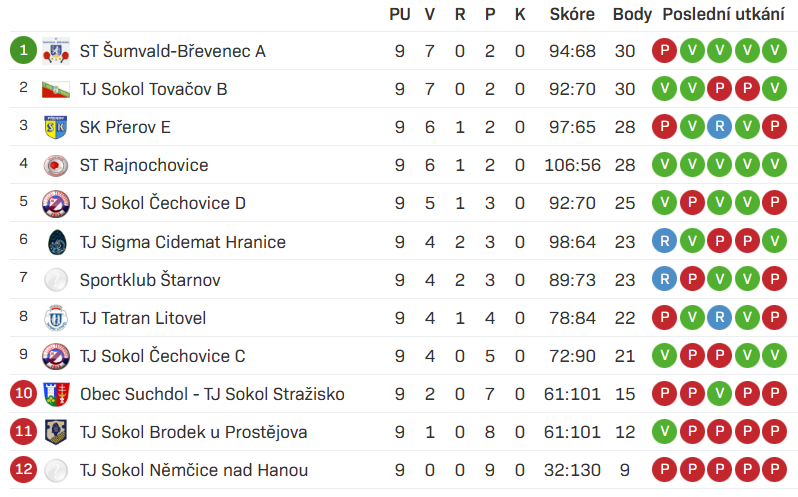This screenshot has width=798, height=497.
Task: Click ST Rajnochovice club logo
Action: tap(55, 165)
